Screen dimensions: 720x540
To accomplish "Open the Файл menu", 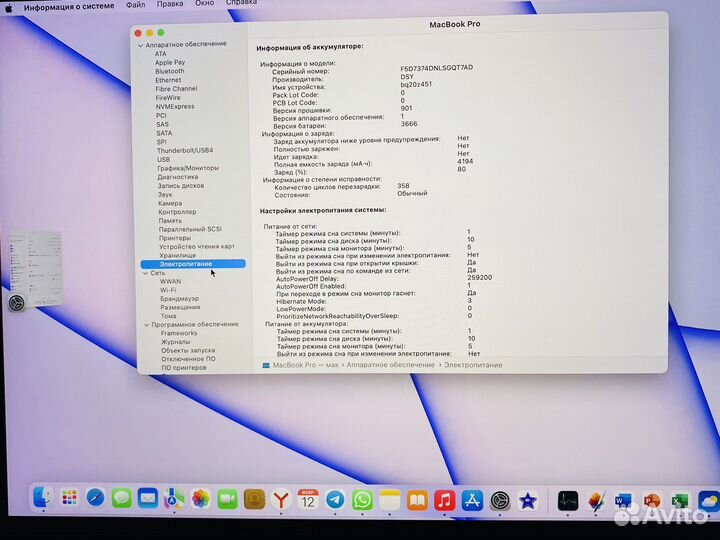I will 135,5.
